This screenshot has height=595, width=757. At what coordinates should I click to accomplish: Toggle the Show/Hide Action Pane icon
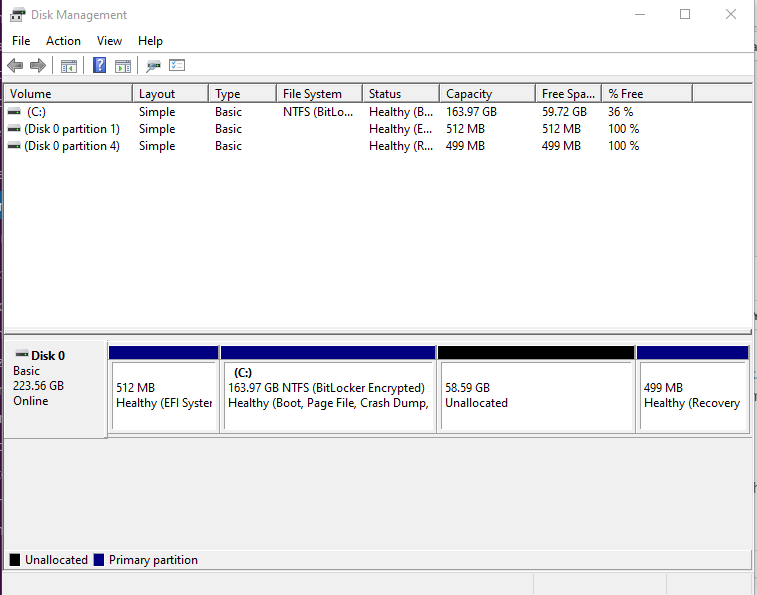tap(123, 66)
